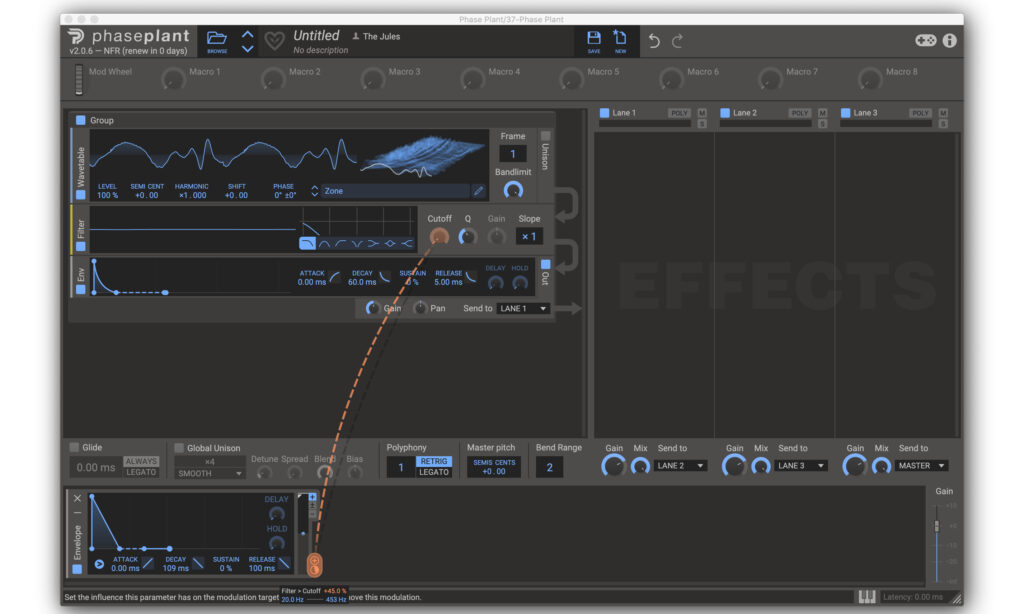Select ALWAYS glide mode
Screen dimensions: 1024x614
point(141,461)
